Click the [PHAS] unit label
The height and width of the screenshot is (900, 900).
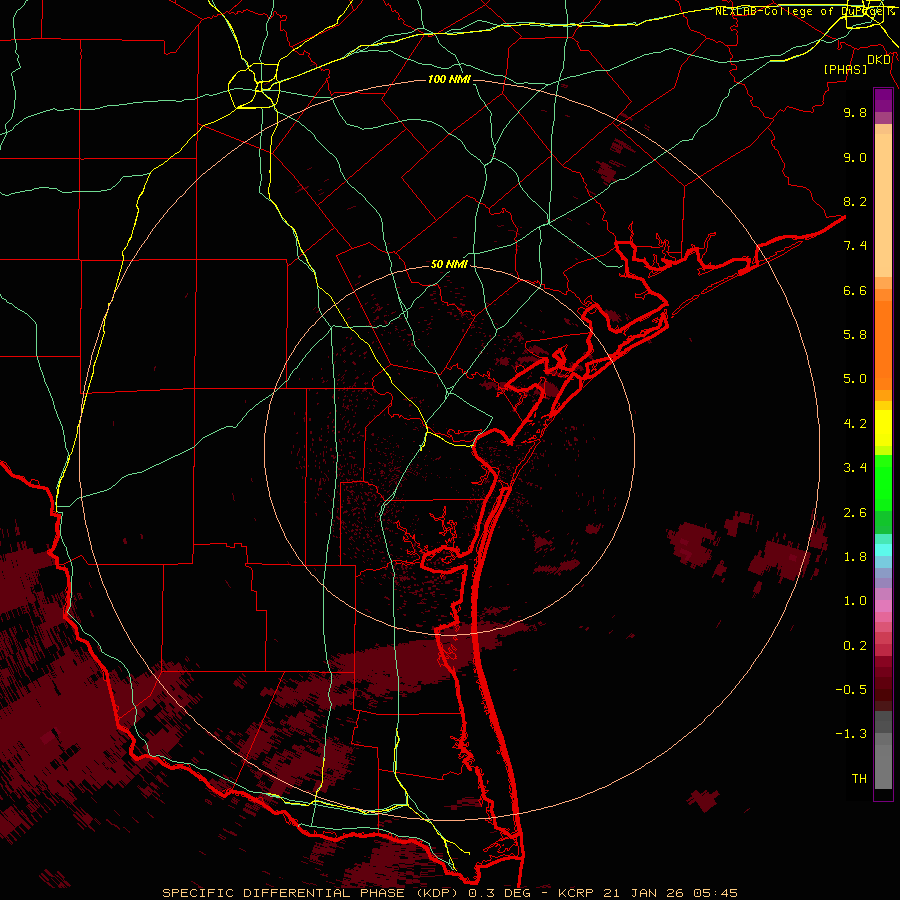(845, 70)
